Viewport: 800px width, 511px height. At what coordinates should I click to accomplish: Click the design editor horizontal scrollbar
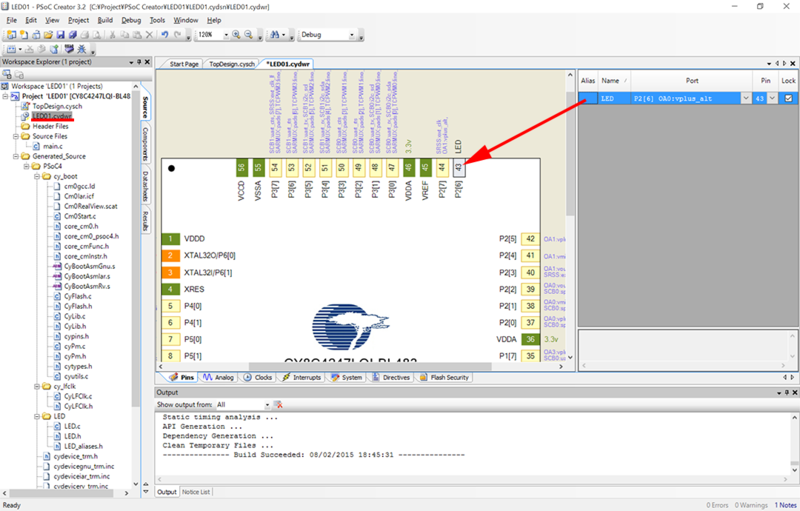click(x=369, y=366)
